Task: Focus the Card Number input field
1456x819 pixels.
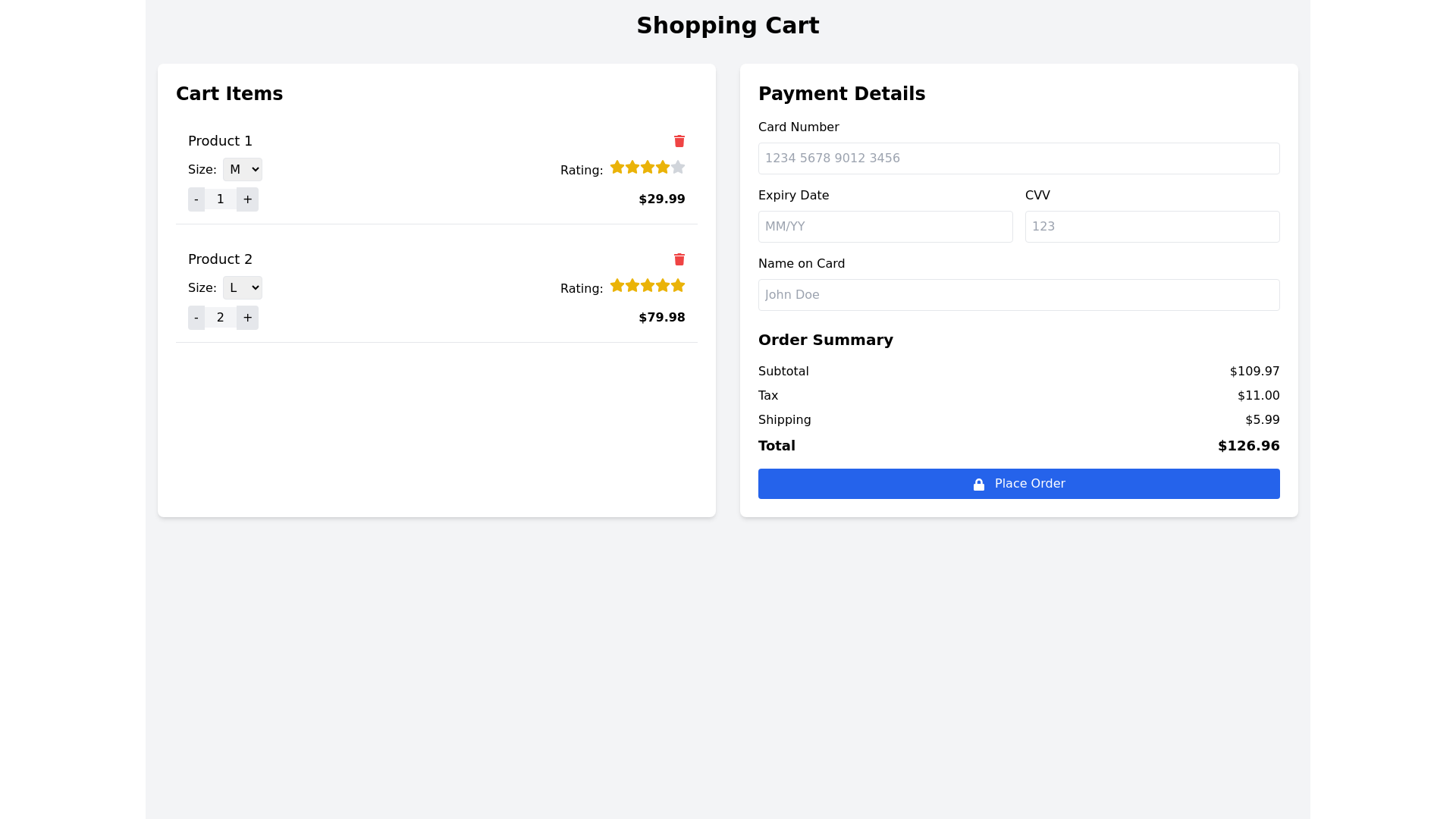Action: pyautogui.click(x=1018, y=158)
